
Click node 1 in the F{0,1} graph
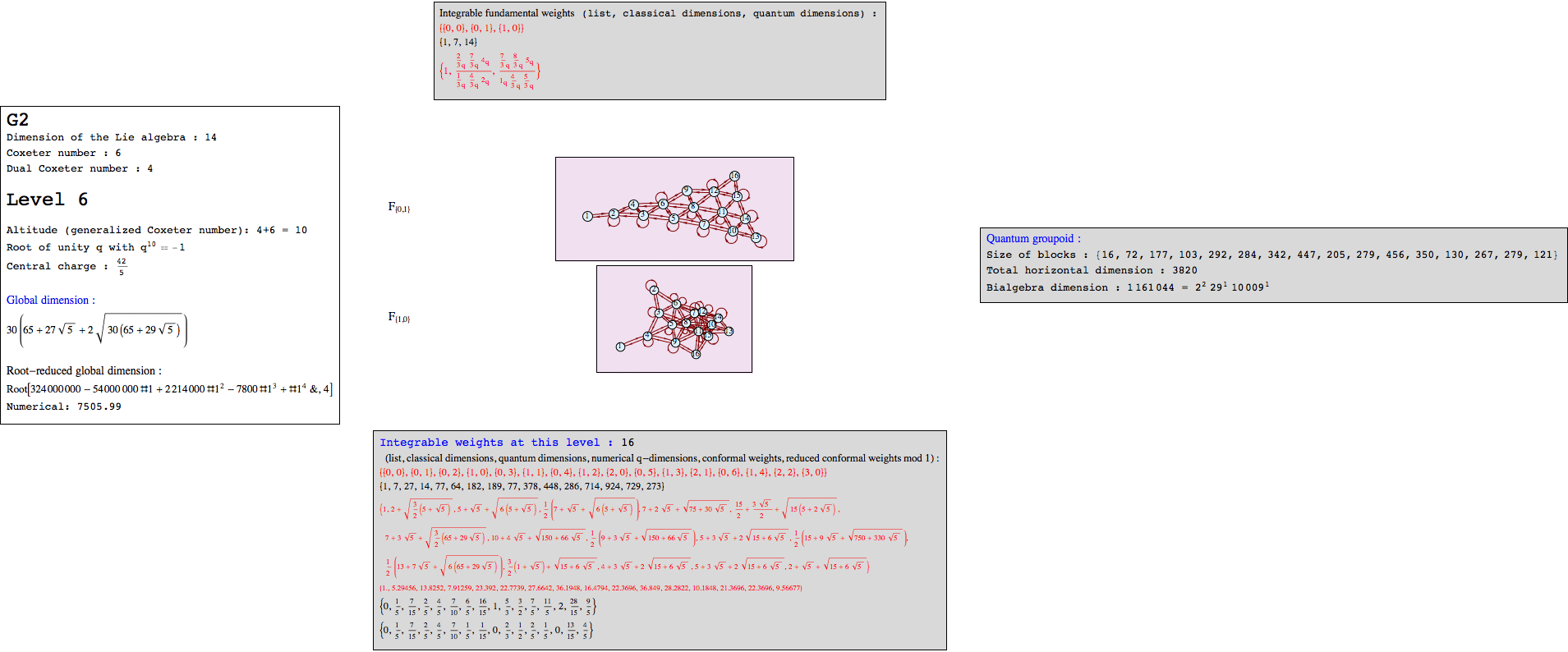(x=587, y=217)
